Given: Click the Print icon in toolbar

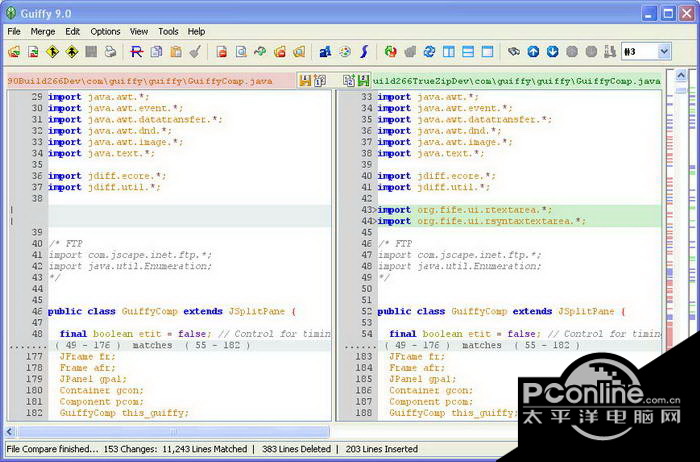Looking at the screenshot, I should pos(109,51).
